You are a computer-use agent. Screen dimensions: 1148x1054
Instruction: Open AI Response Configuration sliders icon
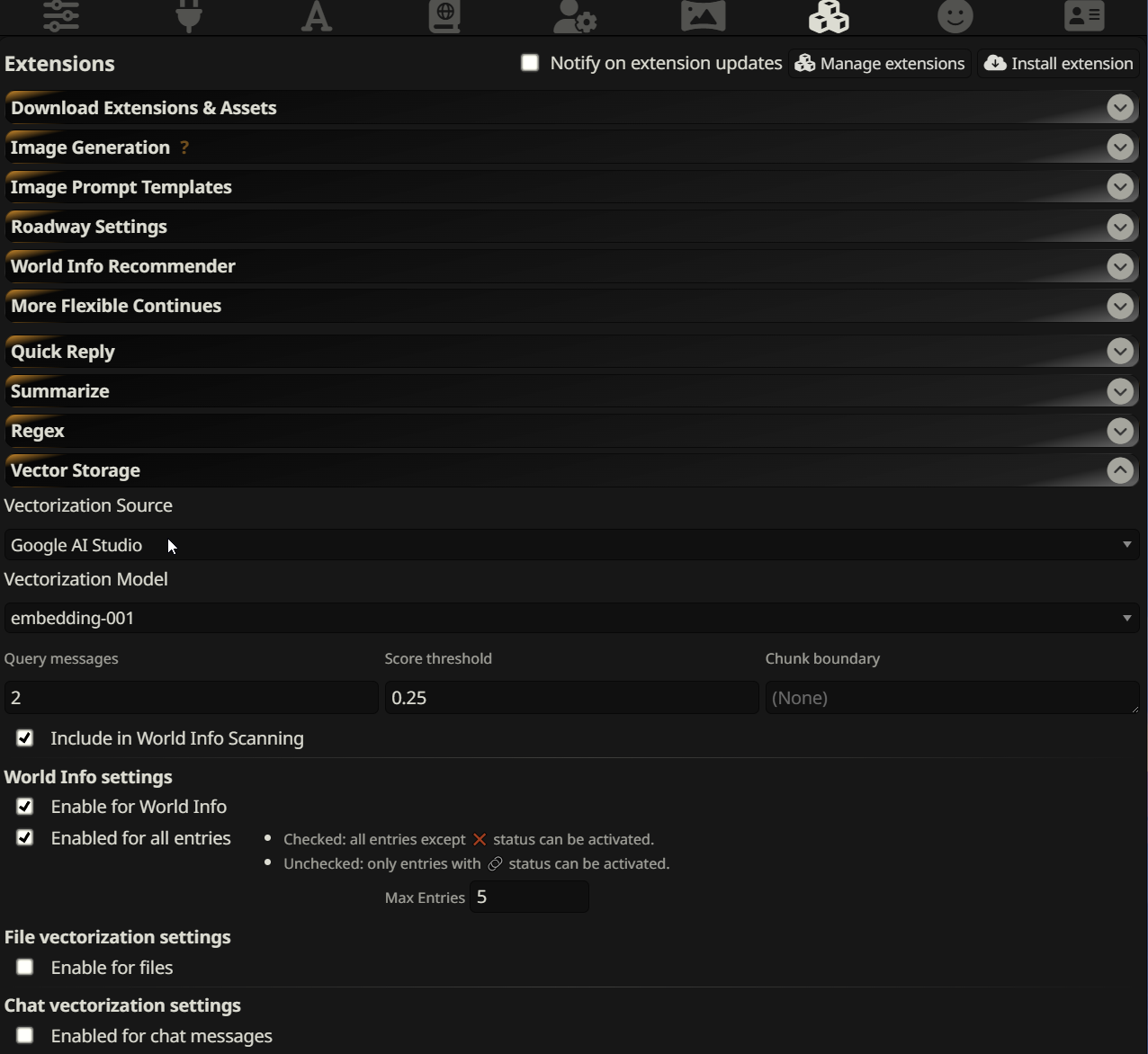click(x=61, y=16)
